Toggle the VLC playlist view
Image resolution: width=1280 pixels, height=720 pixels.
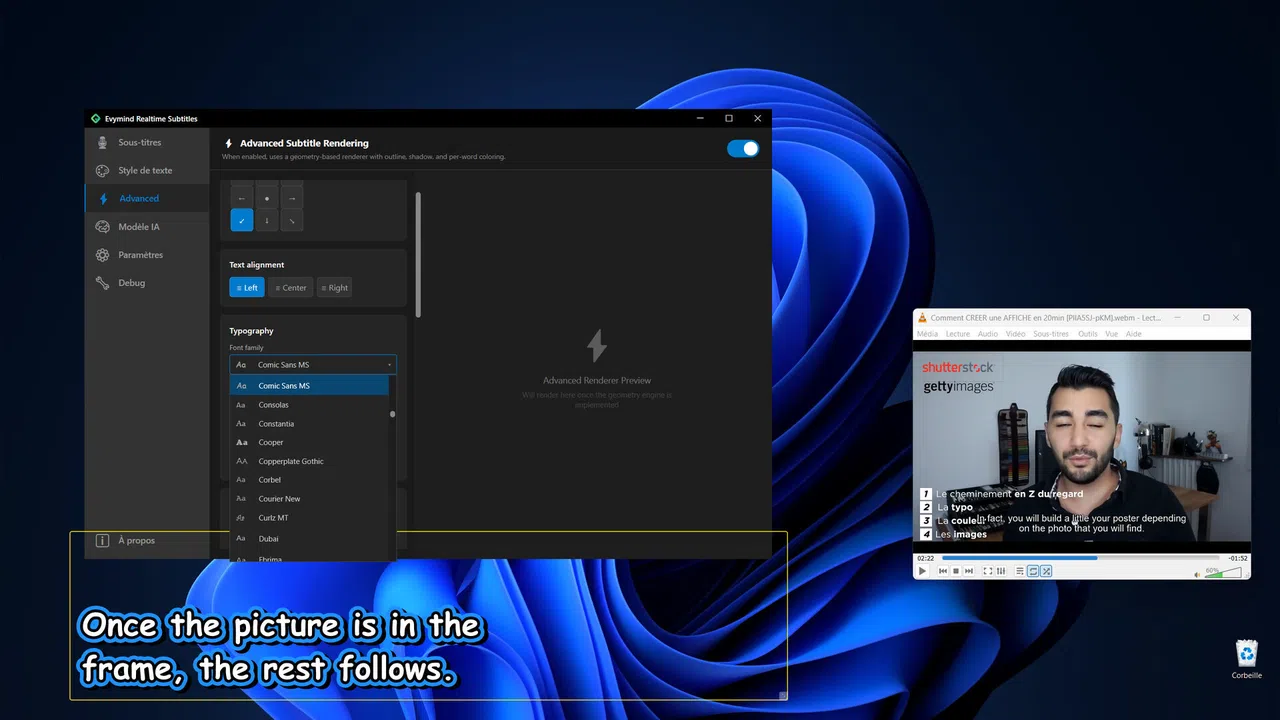point(1020,571)
